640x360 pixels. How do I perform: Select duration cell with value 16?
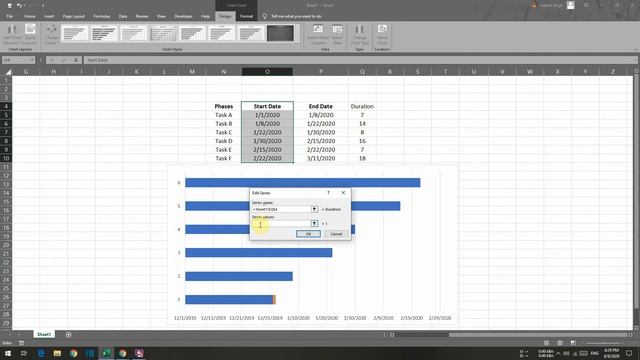pyautogui.click(x=362, y=141)
